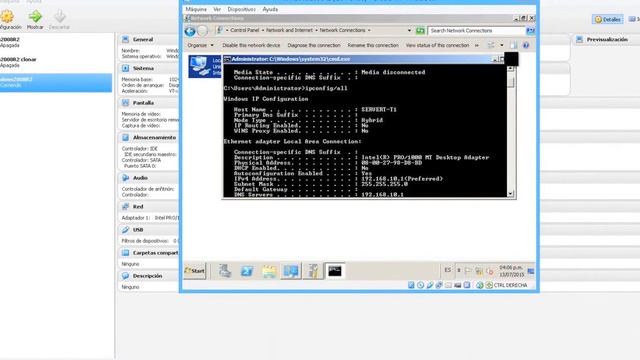Click the Back arrow in Network Connections

click(190, 31)
